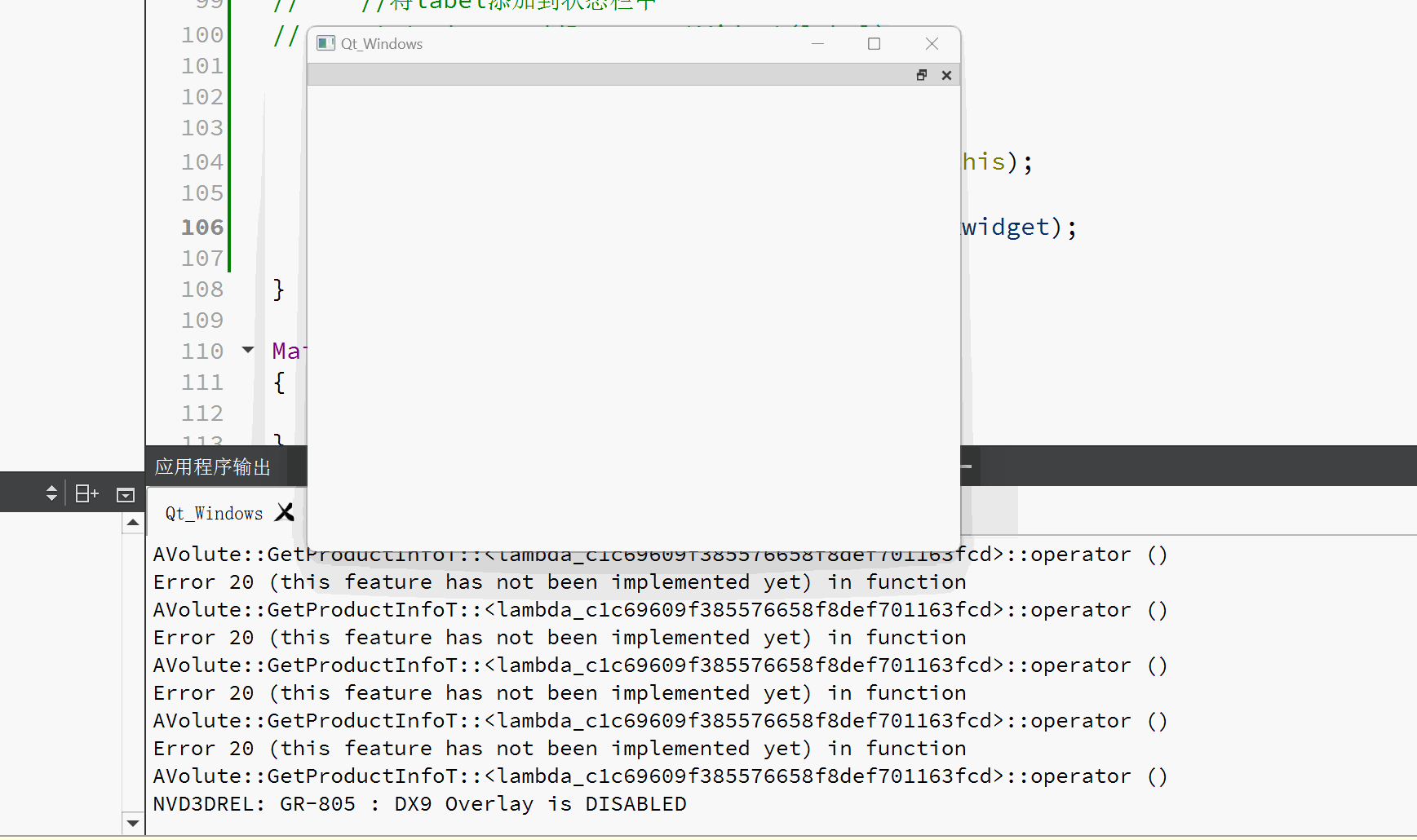The image size is (1417, 840).
Task: Click the opening brace on line 111
Action: coord(279,382)
